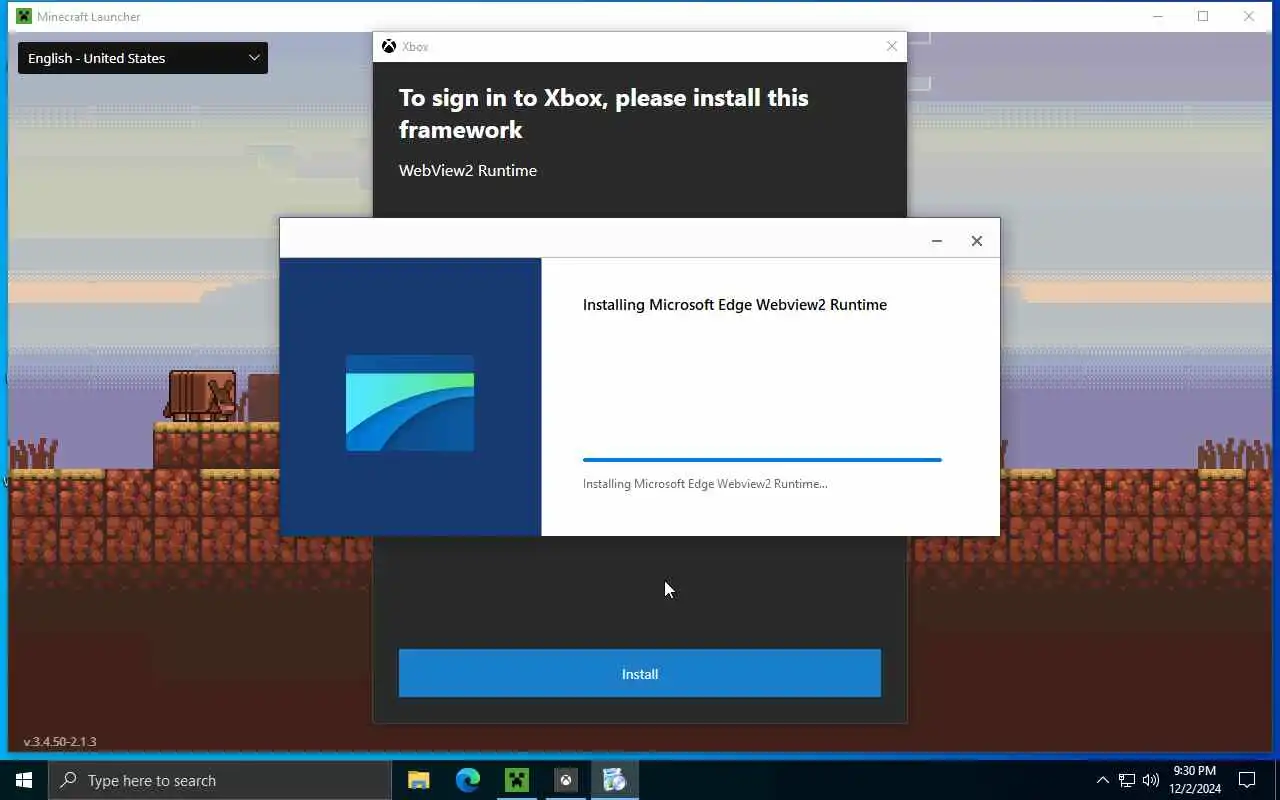Show hidden system tray icons

tap(1103, 780)
